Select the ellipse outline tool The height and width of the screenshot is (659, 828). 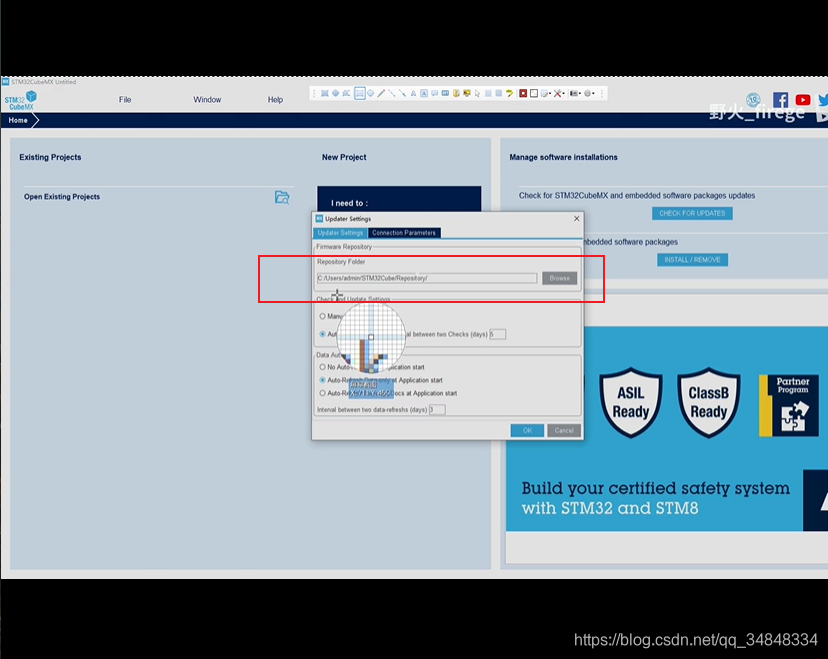click(x=371, y=93)
